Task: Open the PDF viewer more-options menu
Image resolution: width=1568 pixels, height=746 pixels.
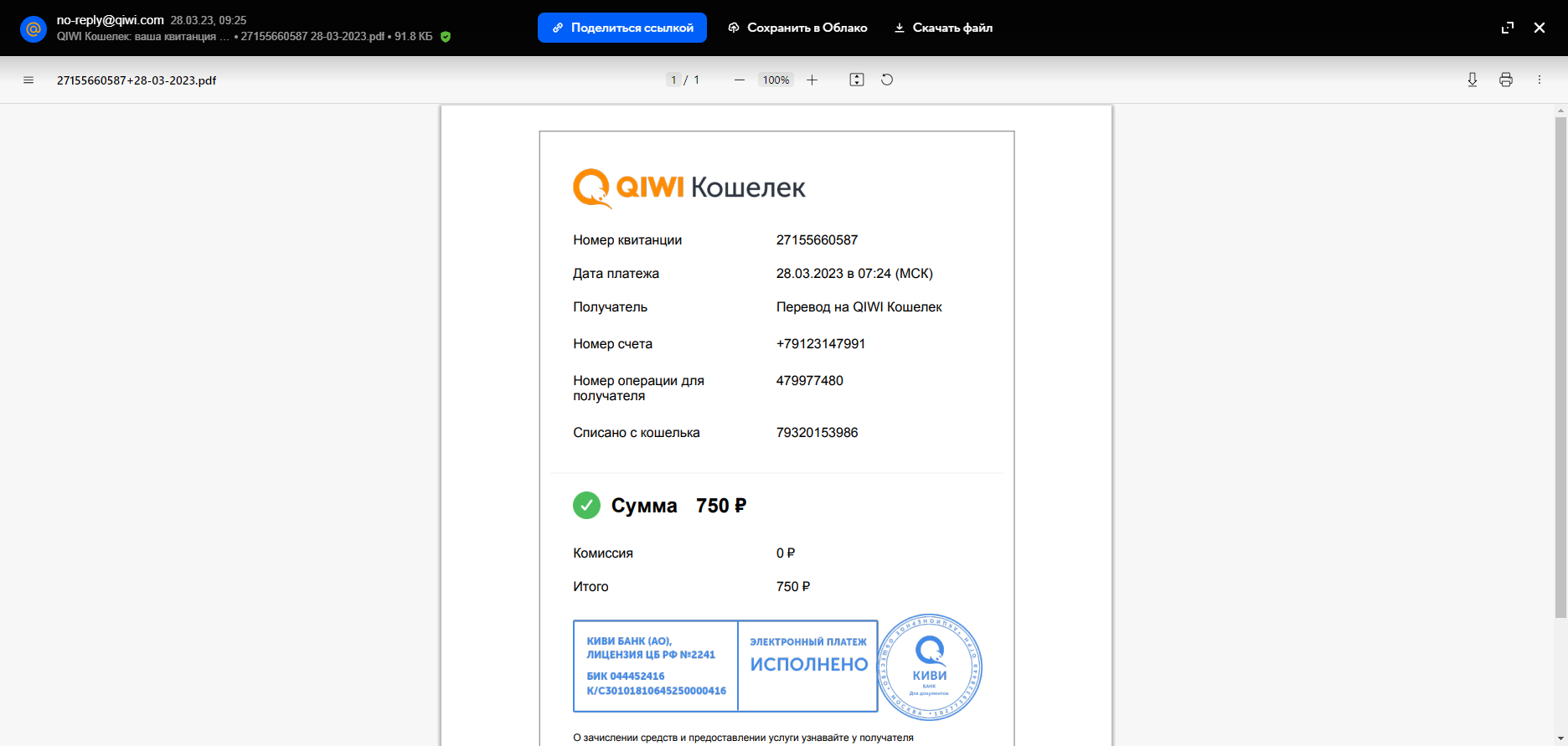Action: tap(1540, 80)
